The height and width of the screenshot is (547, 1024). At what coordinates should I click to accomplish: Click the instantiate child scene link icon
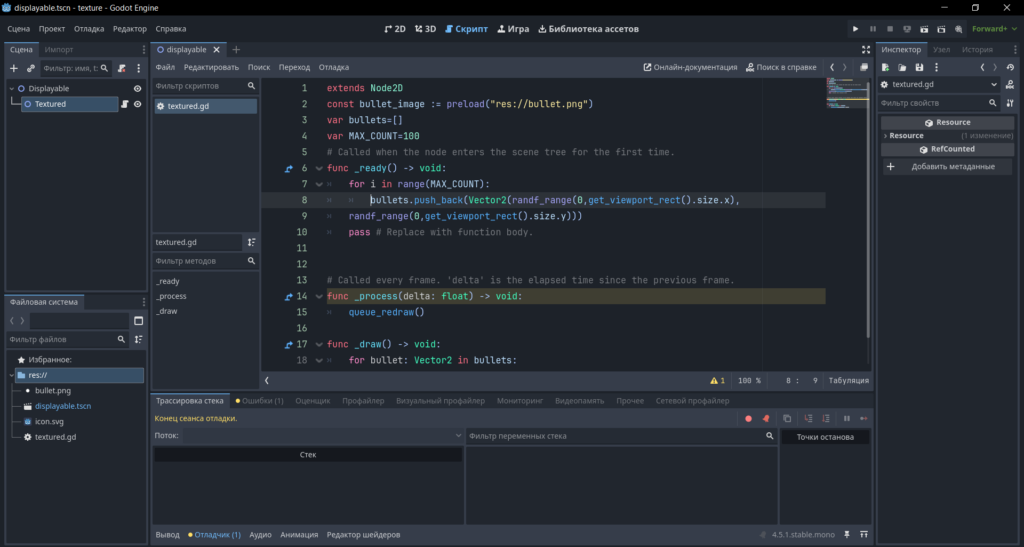coord(31,68)
